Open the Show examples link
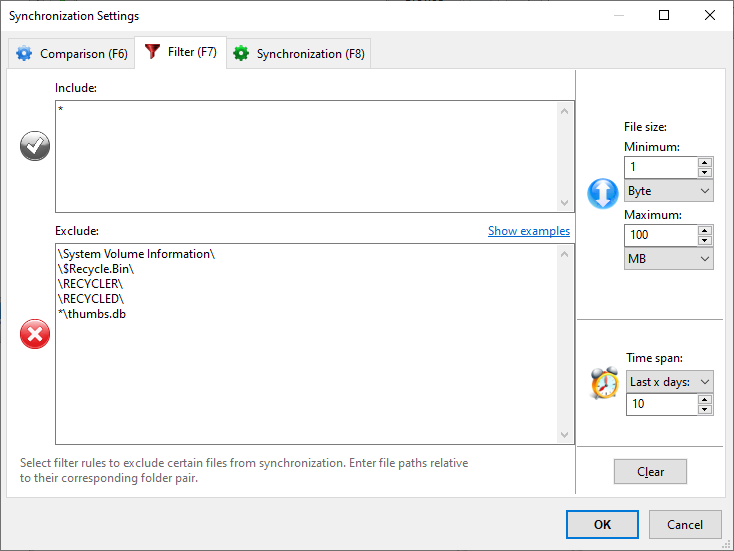734x551 pixels. (528, 231)
